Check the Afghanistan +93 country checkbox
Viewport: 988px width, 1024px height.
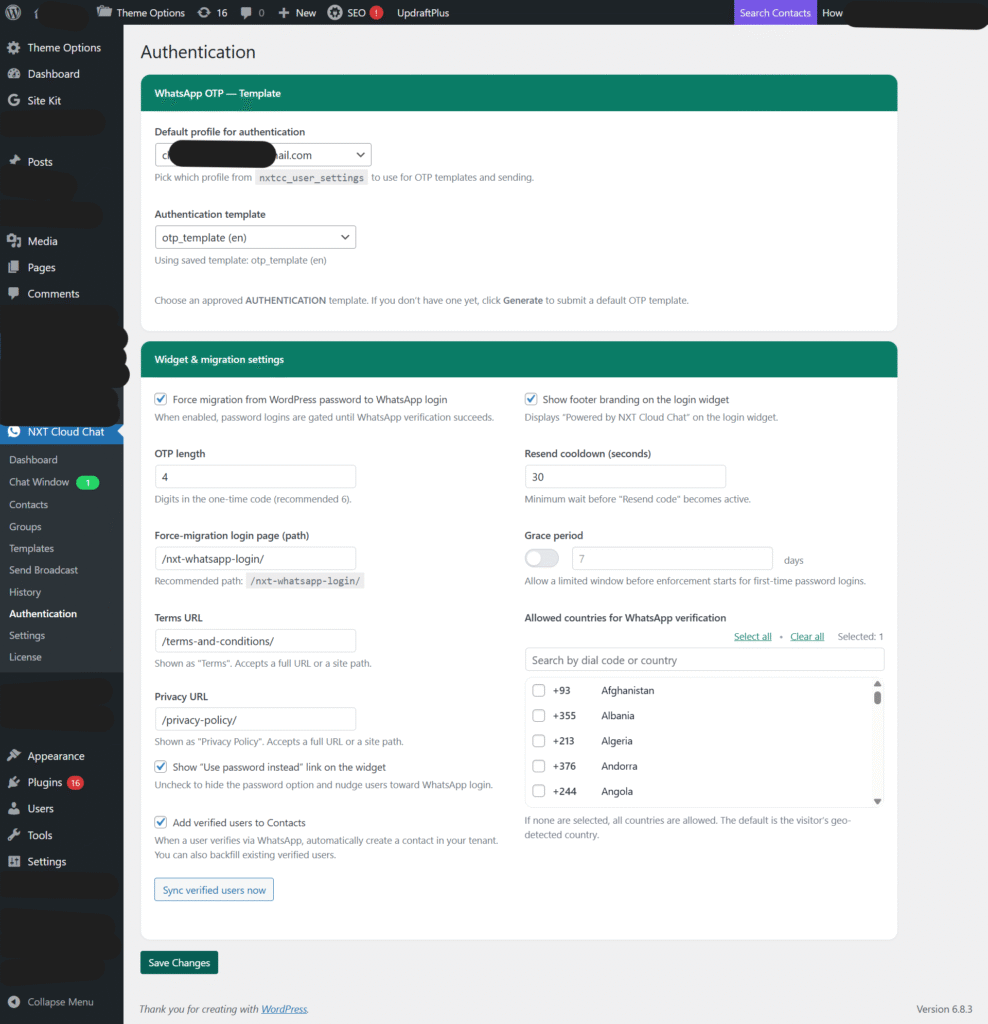(x=539, y=691)
